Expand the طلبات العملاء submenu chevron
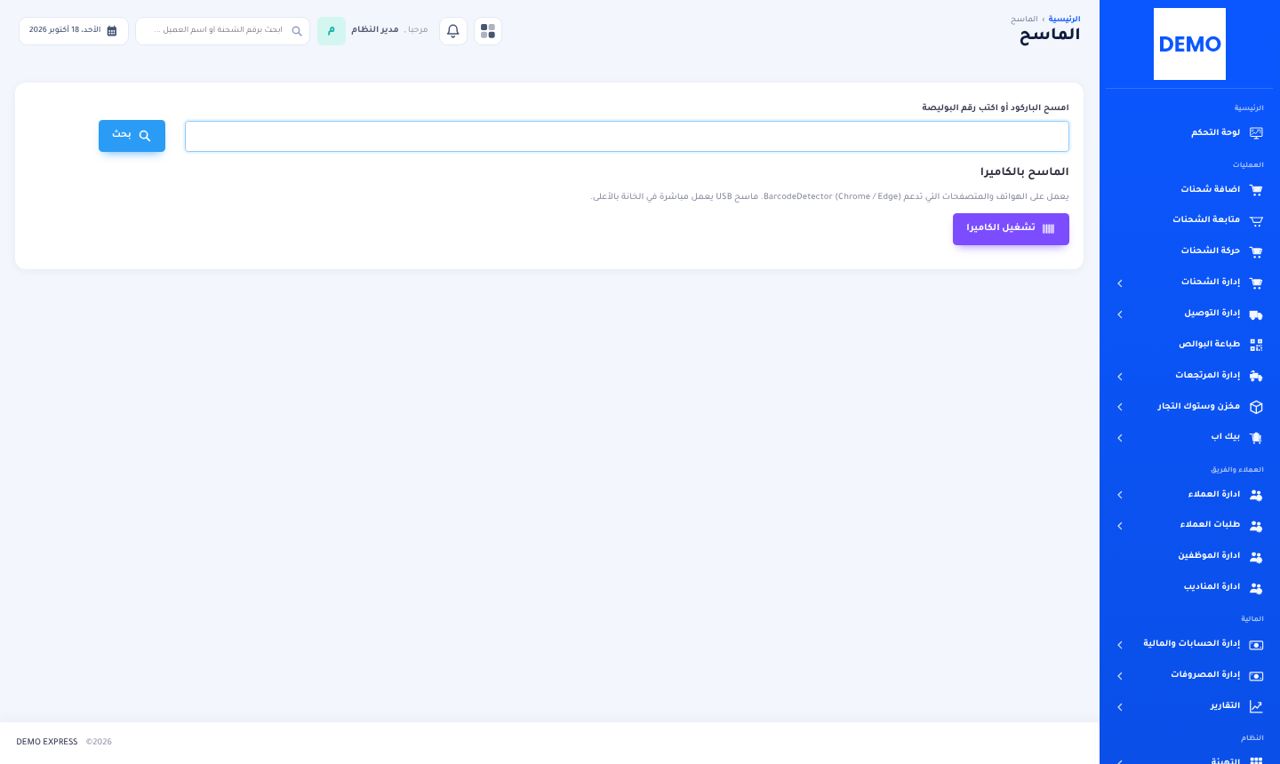This screenshot has width=1280, height=764. tap(1120, 526)
